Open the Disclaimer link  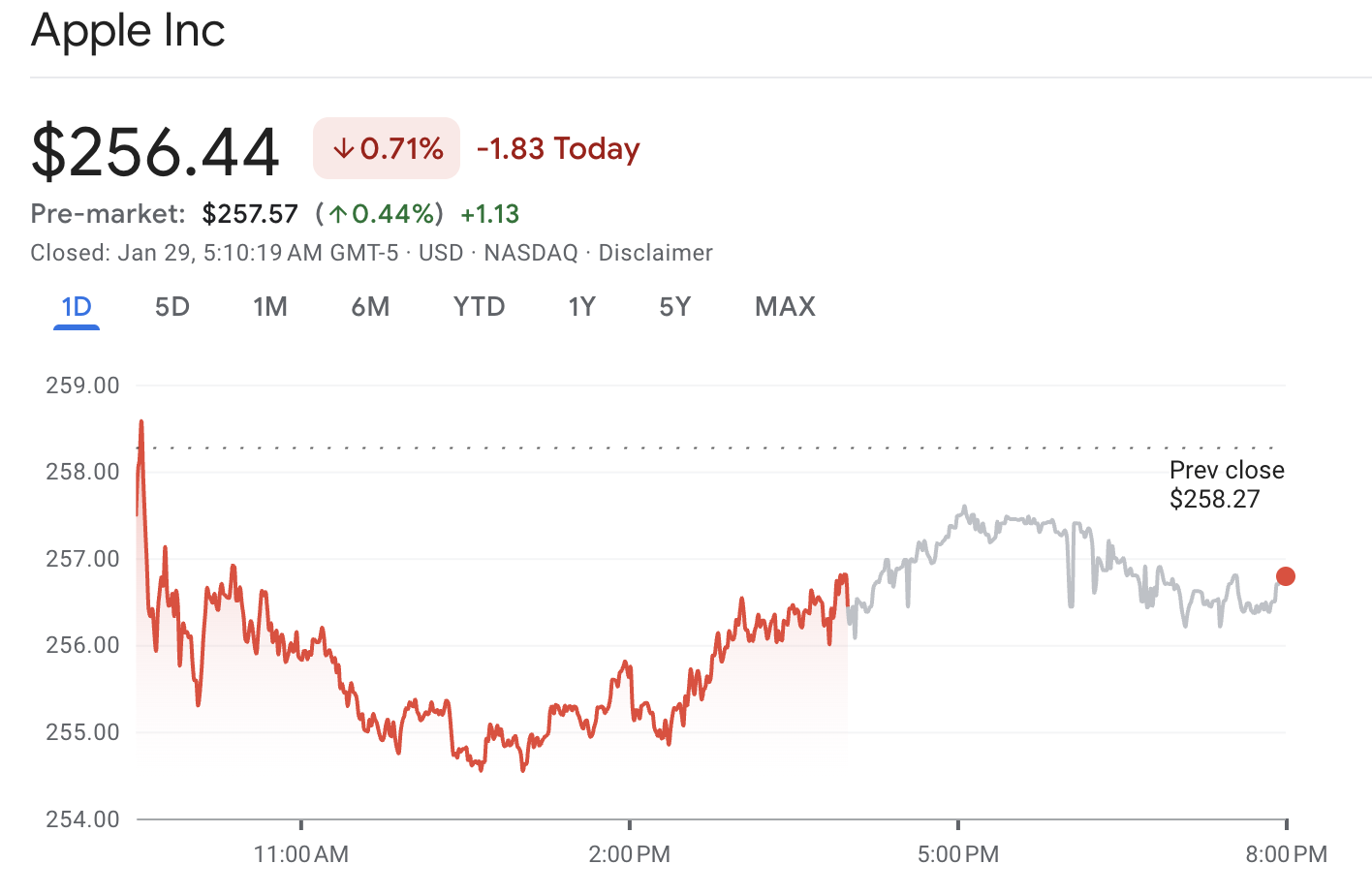click(656, 253)
